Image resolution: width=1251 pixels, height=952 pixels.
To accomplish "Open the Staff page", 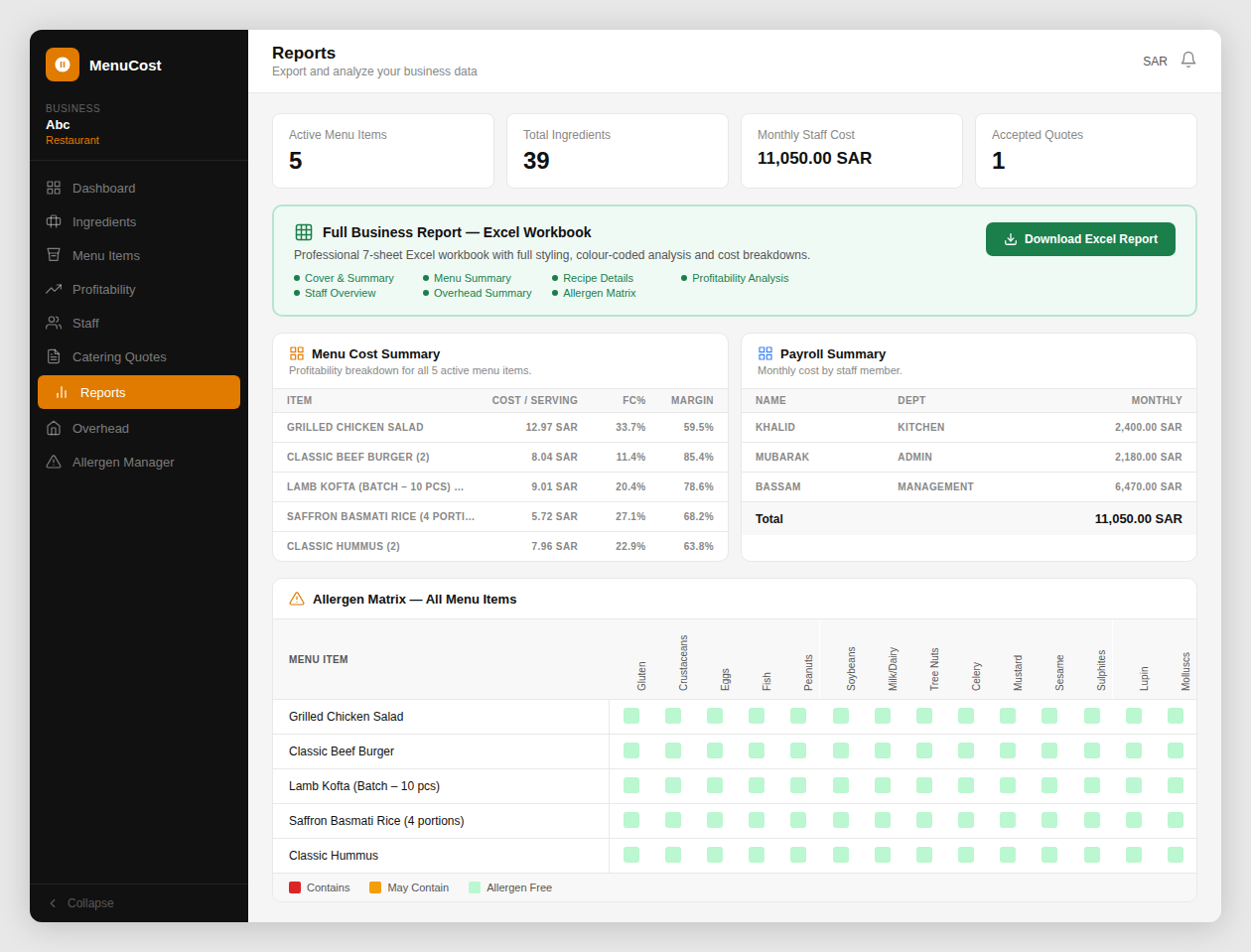I will pyautogui.click(x=139, y=323).
